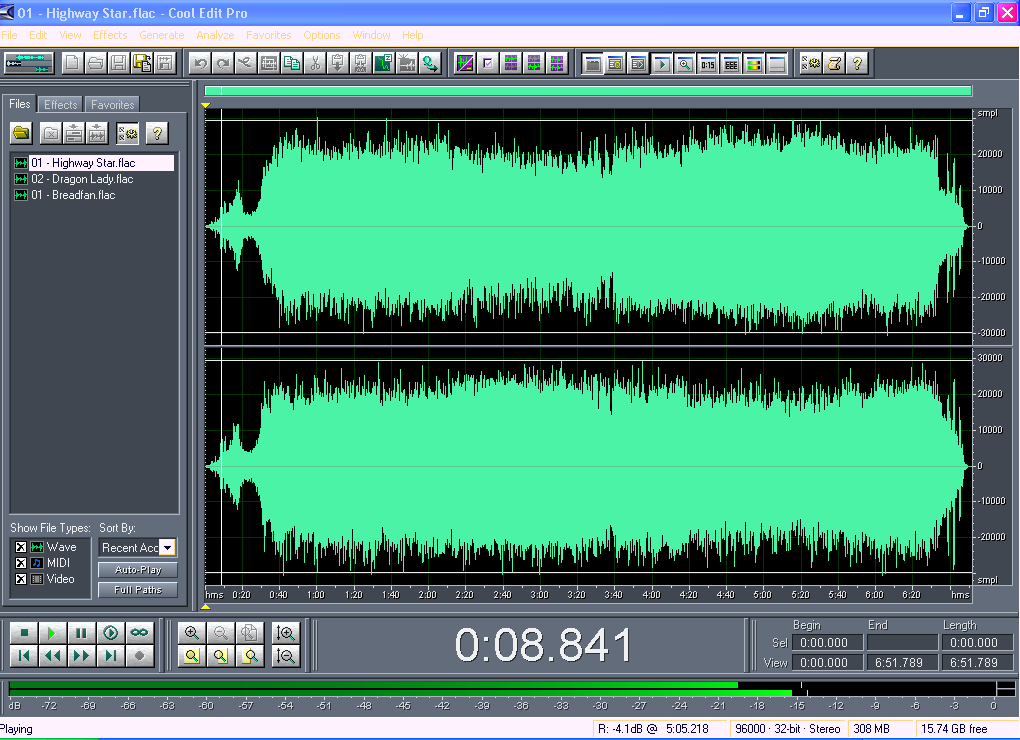The image size is (1020, 740).
Task: Click the Rewind button
Action: pyautogui.click(x=52, y=655)
